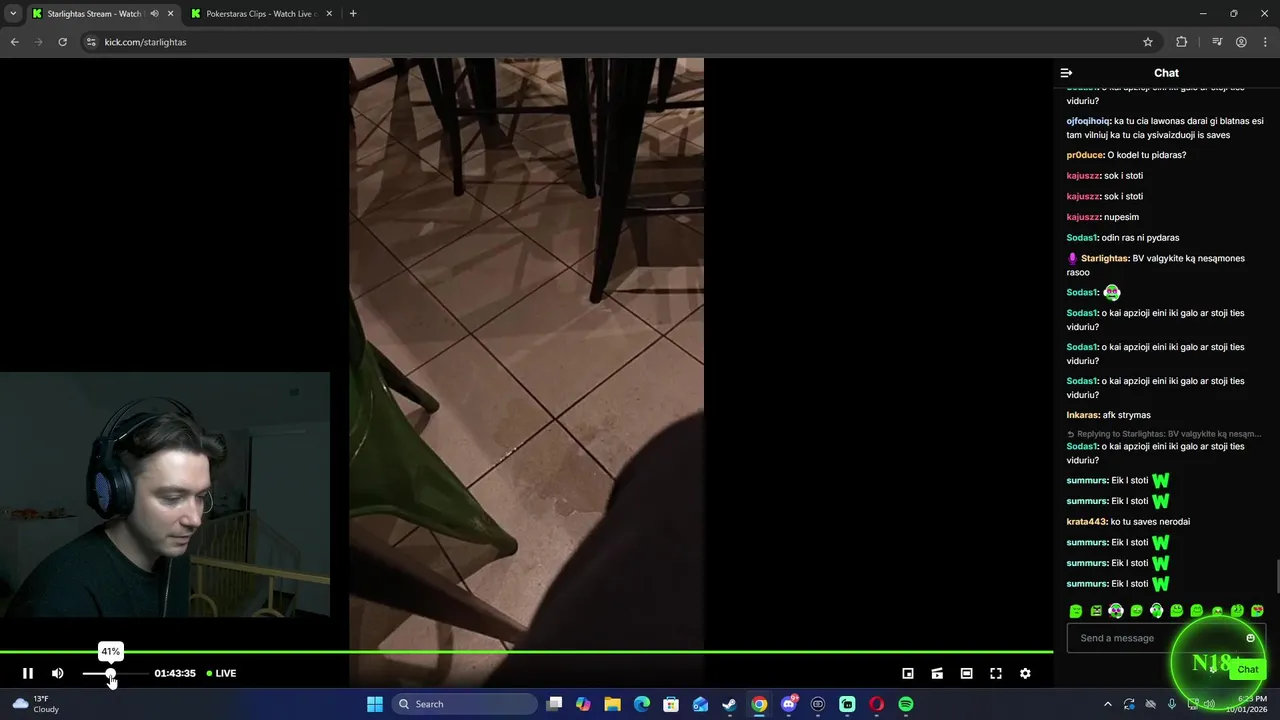Image resolution: width=1280 pixels, height=720 pixels.
Task: Enable picture-in-picture mini player
Action: (908, 673)
